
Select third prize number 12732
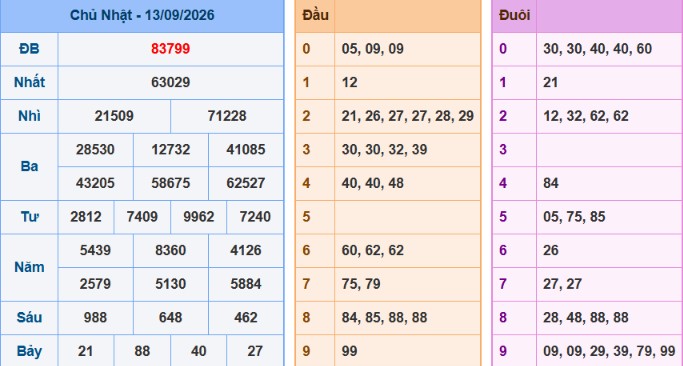click(x=171, y=149)
